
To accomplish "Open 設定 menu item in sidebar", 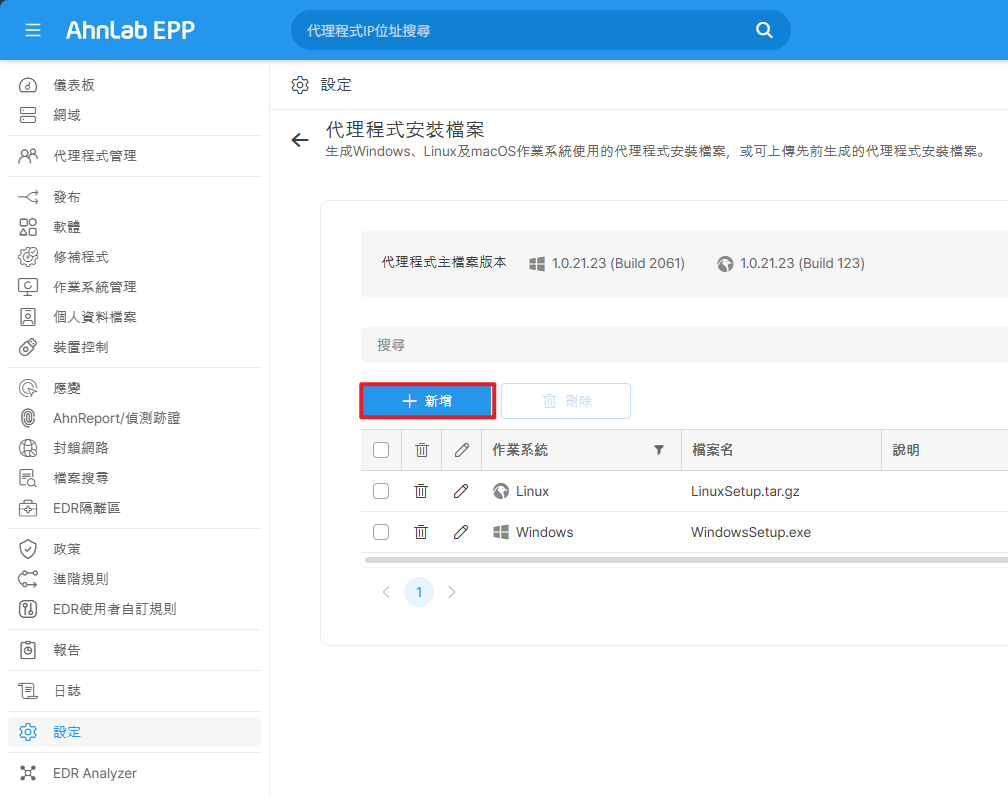I will tap(134, 732).
